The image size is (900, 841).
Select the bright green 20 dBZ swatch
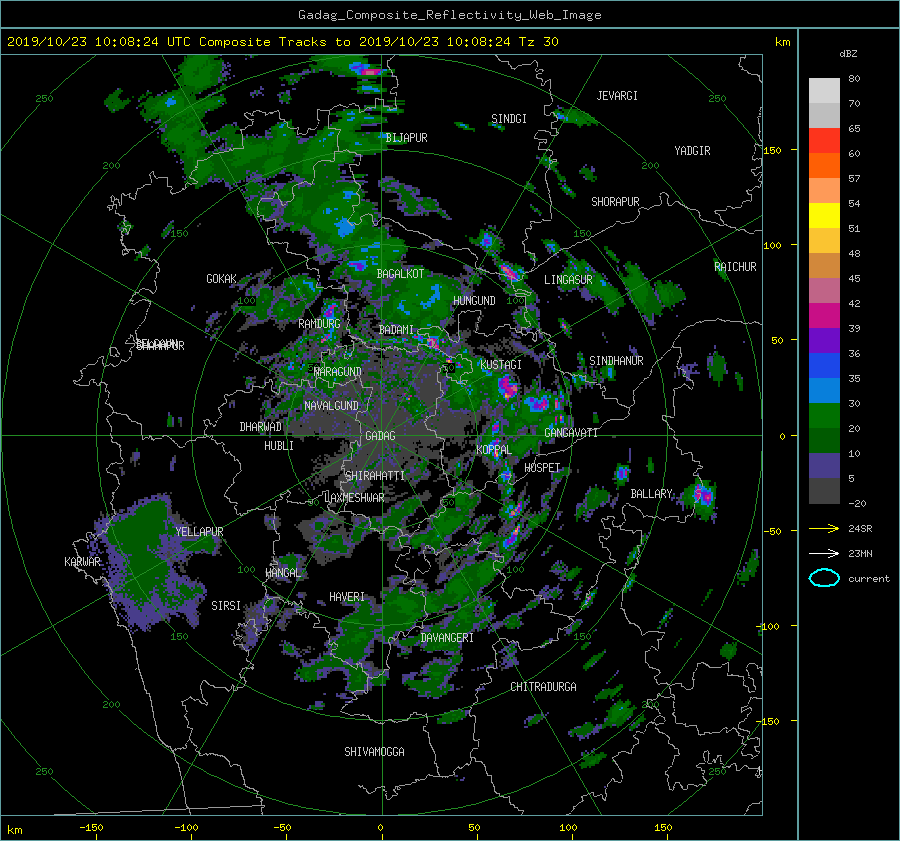click(x=824, y=416)
